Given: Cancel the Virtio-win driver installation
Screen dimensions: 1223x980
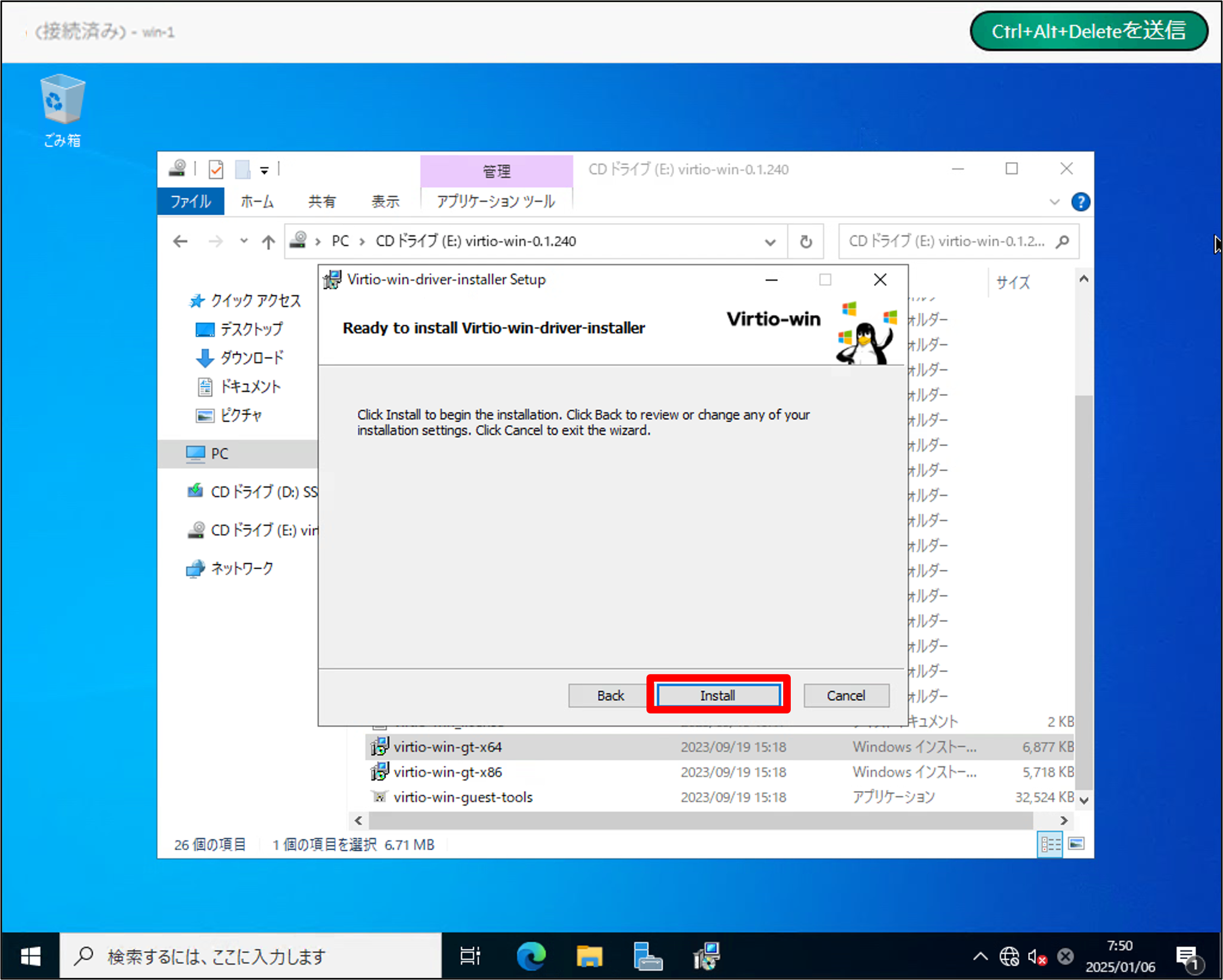Looking at the screenshot, I should 845,695.
